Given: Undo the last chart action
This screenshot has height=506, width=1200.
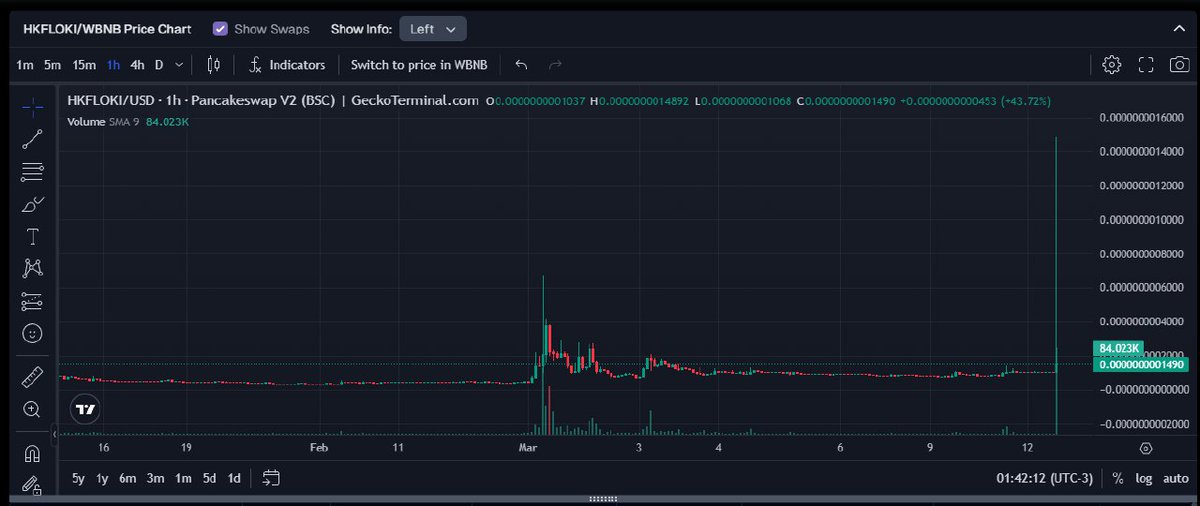Looking at the screenshot, I should click(521, 64).
